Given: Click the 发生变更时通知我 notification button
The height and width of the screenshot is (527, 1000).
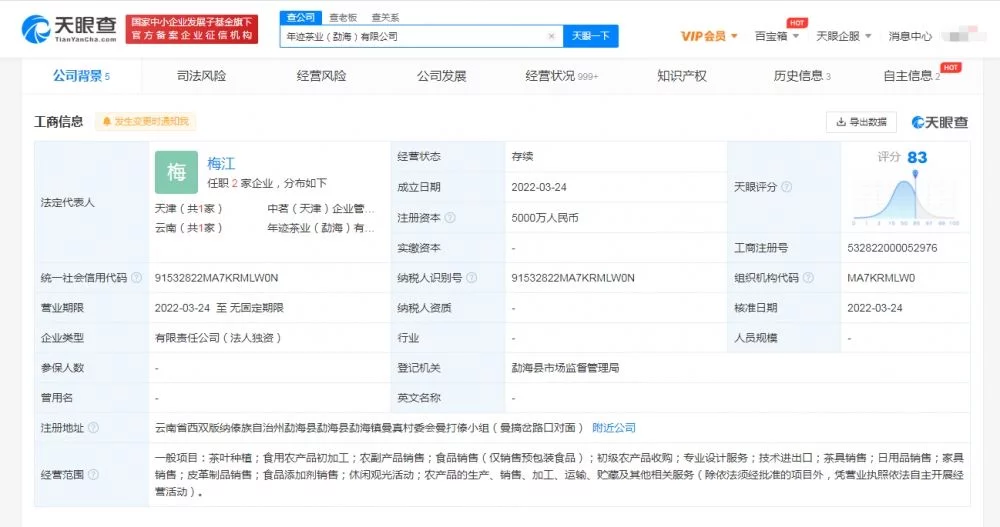Looking at the screenshot, I should pos(145,121).
